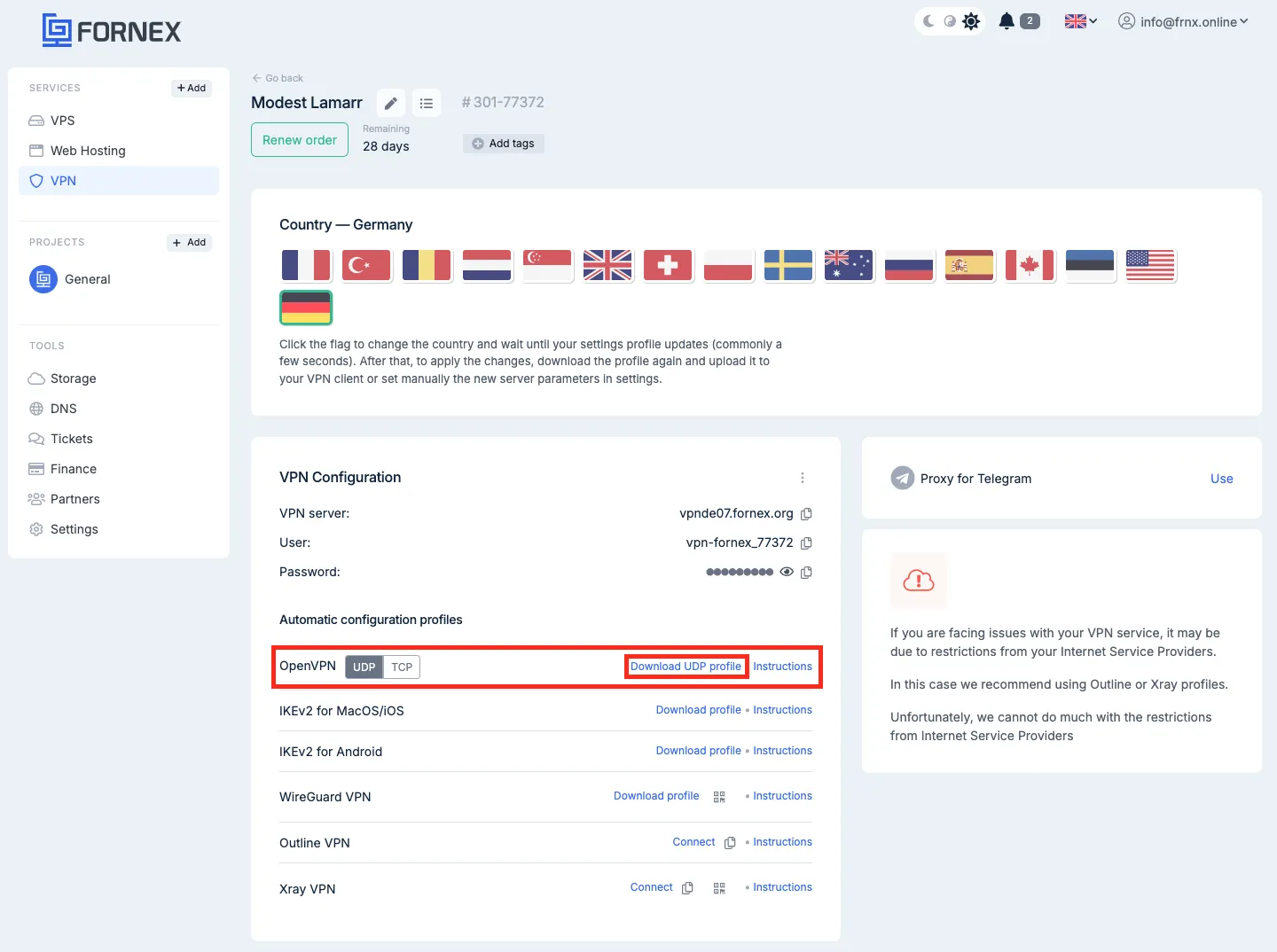Open Storage tool
The height and width of the screenshot is (952, 1277).
pos(119,378)
